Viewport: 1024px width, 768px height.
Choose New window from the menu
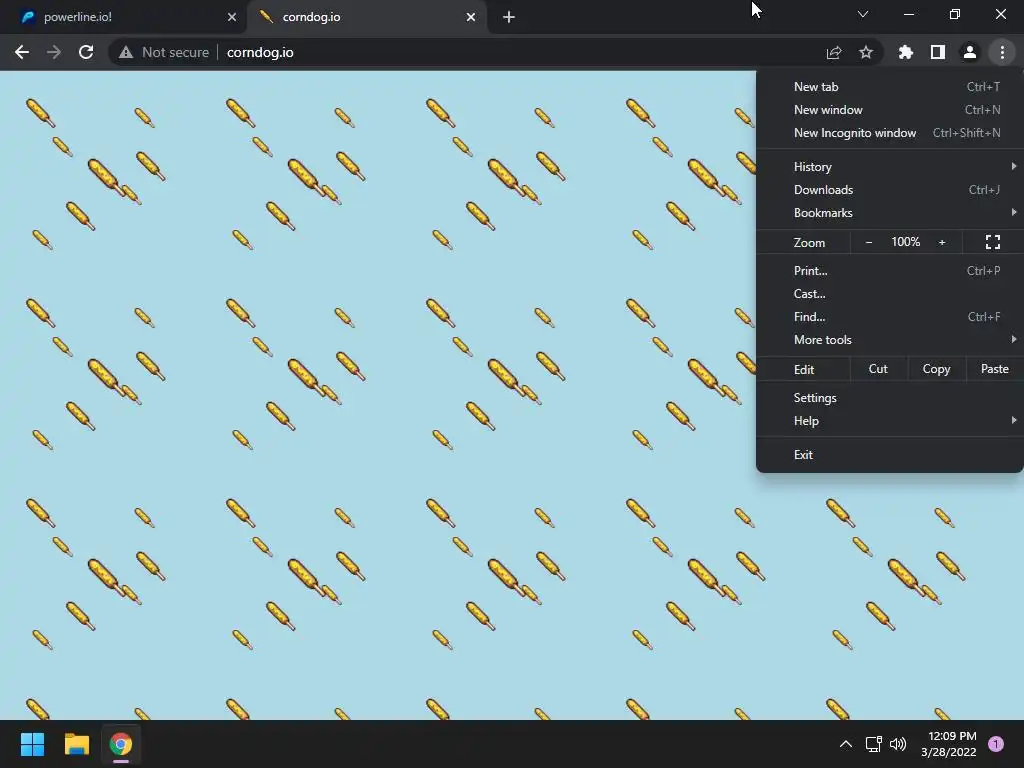click(x=889, y=110)
